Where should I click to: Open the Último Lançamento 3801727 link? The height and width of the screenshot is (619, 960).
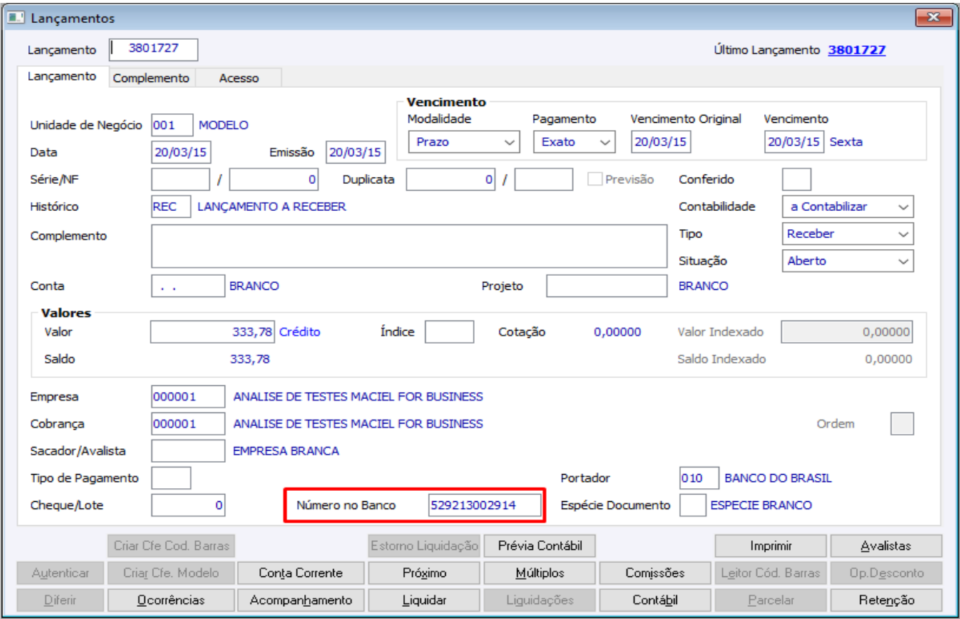(857, 50)
